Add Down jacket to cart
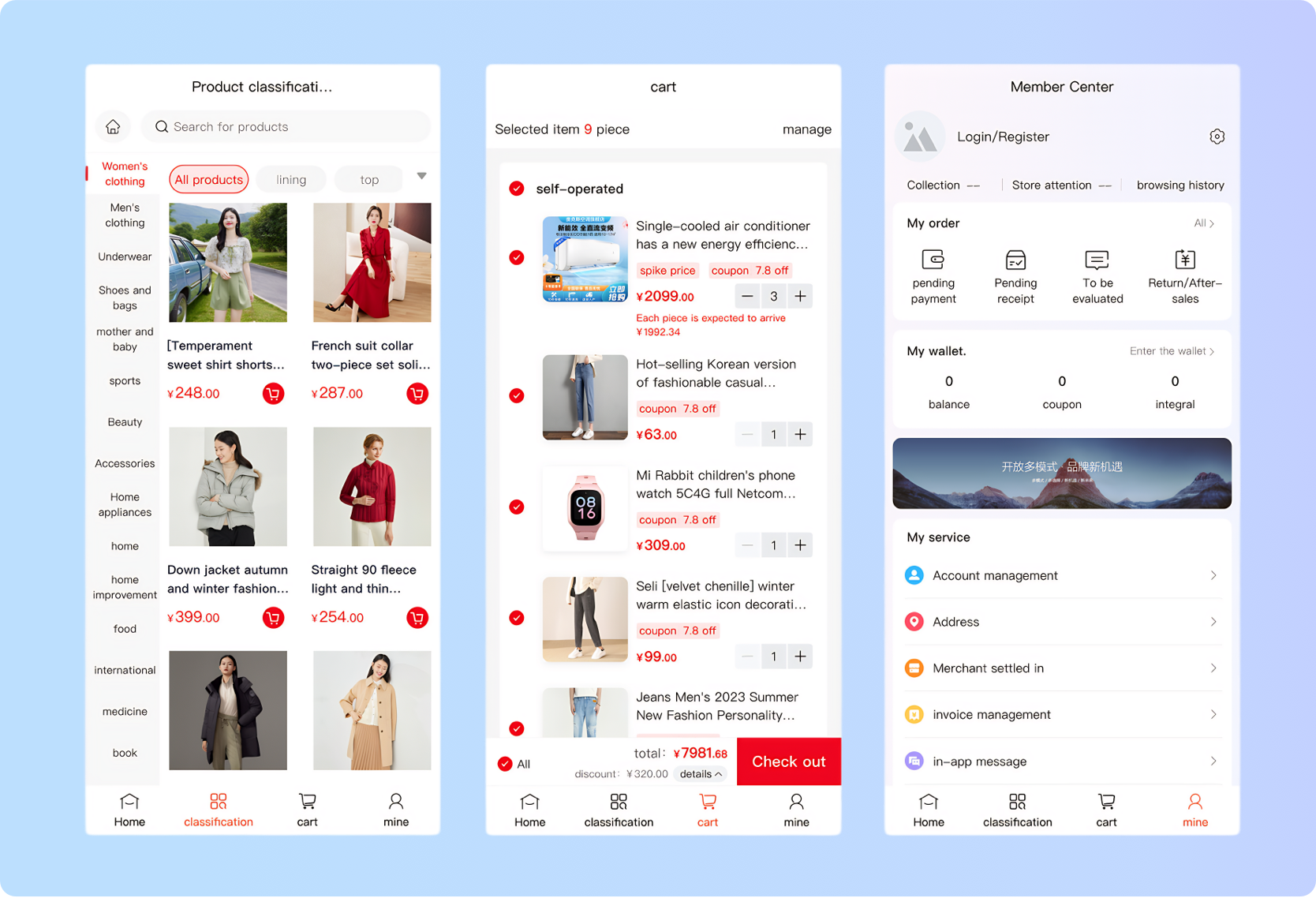Image resolution: width=1316 pixels, height=898 pixels. 273,617
